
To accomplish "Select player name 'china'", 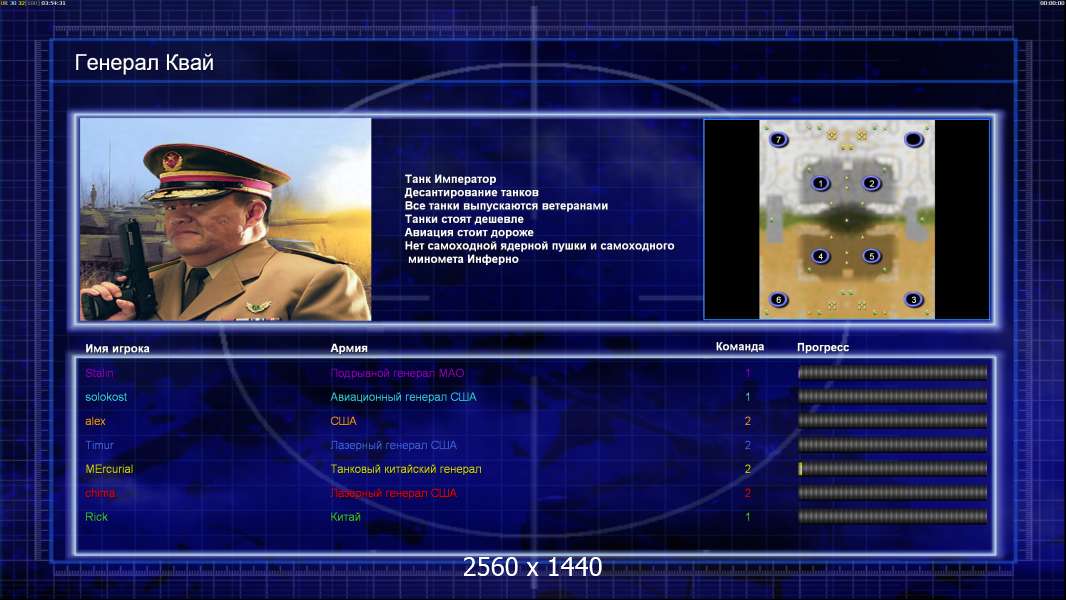I will [x=100, y=493].
